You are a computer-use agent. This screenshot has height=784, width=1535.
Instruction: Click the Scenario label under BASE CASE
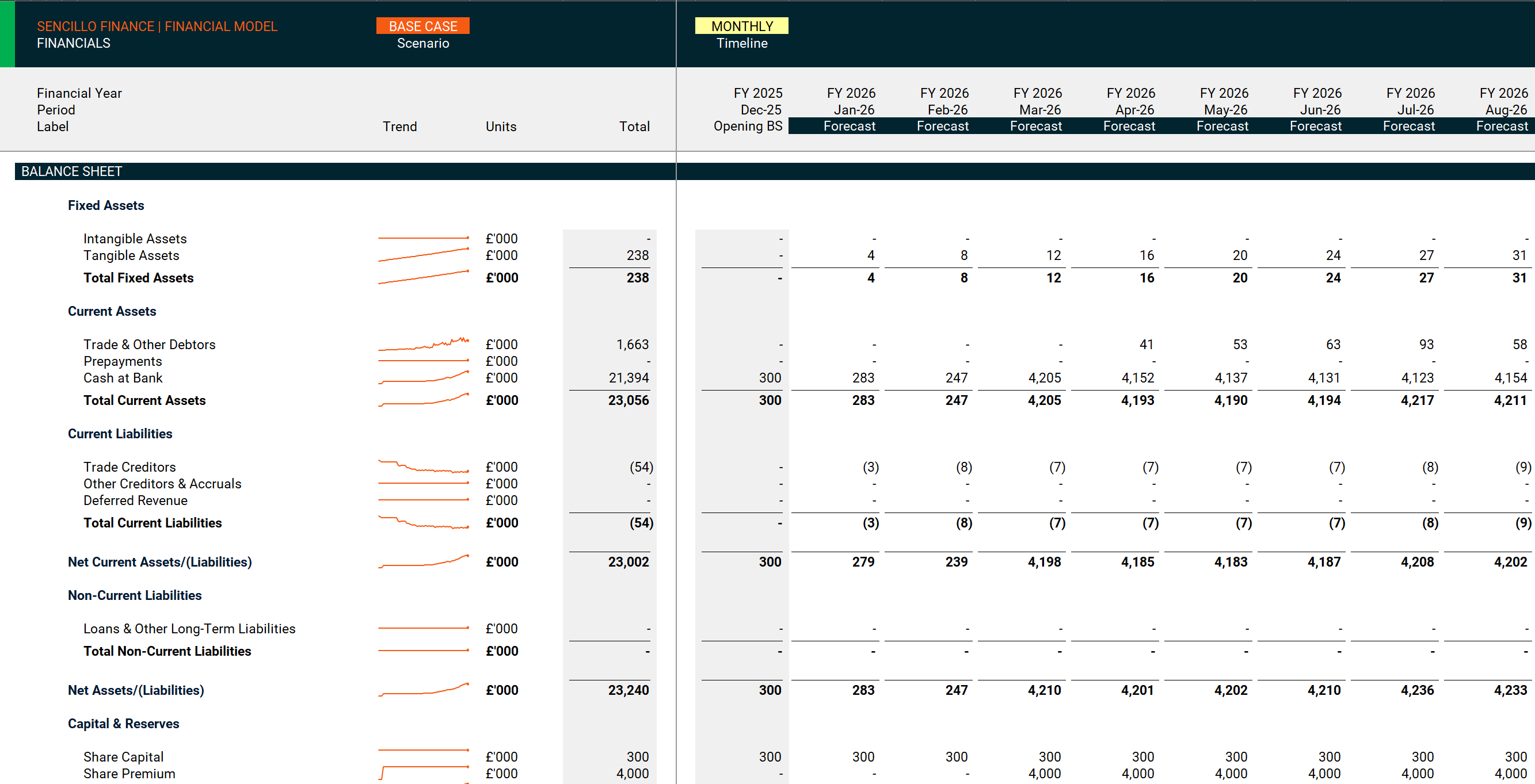click(x=422, y=43)
